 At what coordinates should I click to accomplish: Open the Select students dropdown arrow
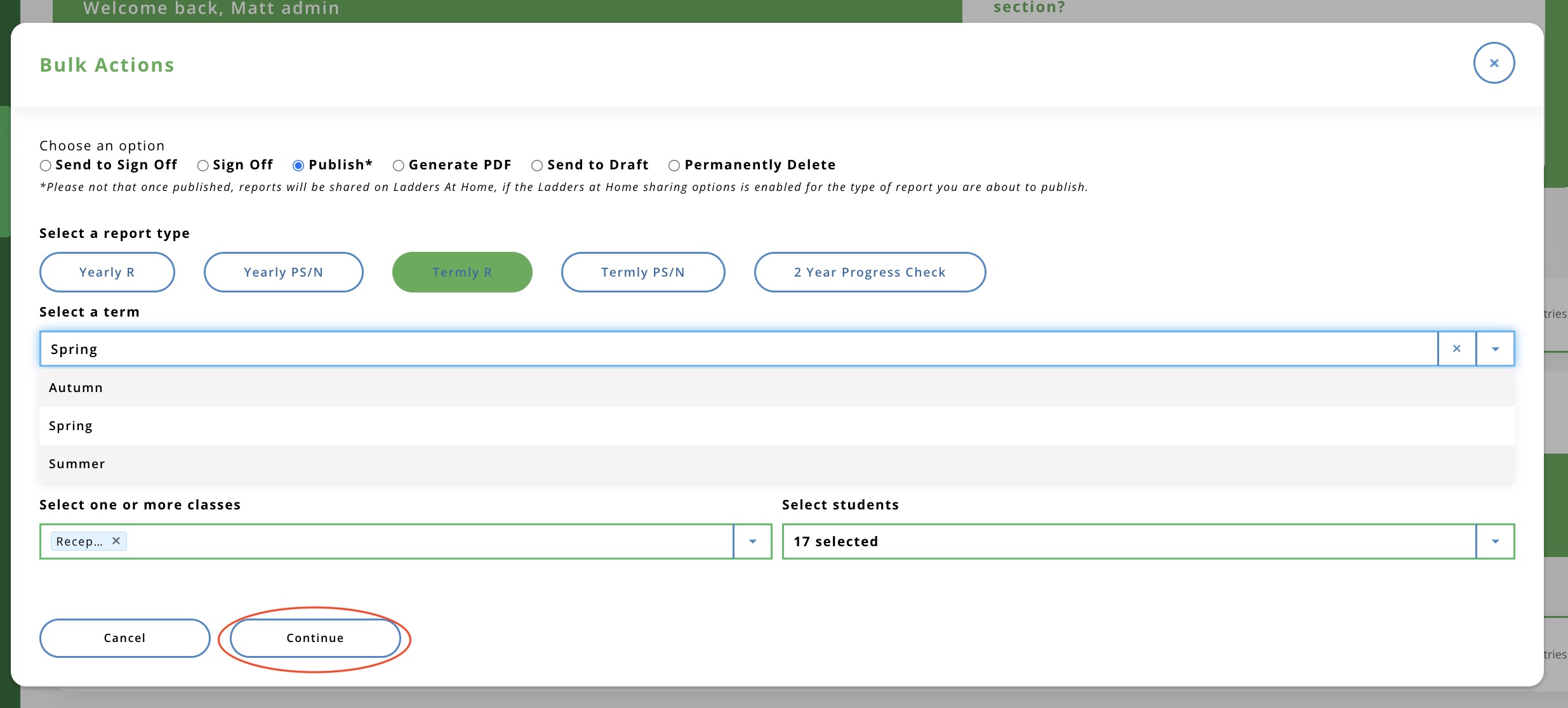click(x=1495, y=541)
